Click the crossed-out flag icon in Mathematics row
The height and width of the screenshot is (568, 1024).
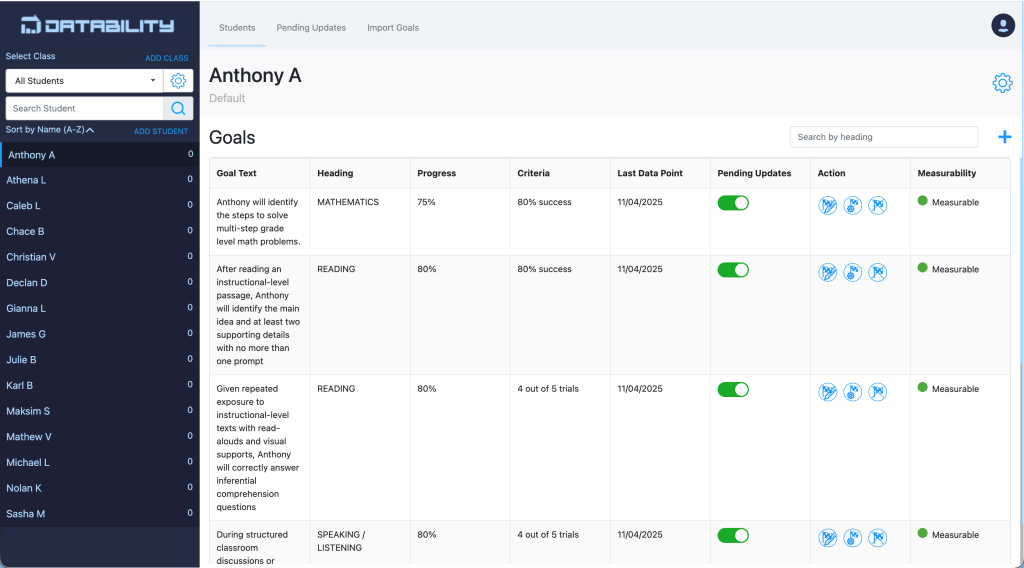[x=878, y=205]
